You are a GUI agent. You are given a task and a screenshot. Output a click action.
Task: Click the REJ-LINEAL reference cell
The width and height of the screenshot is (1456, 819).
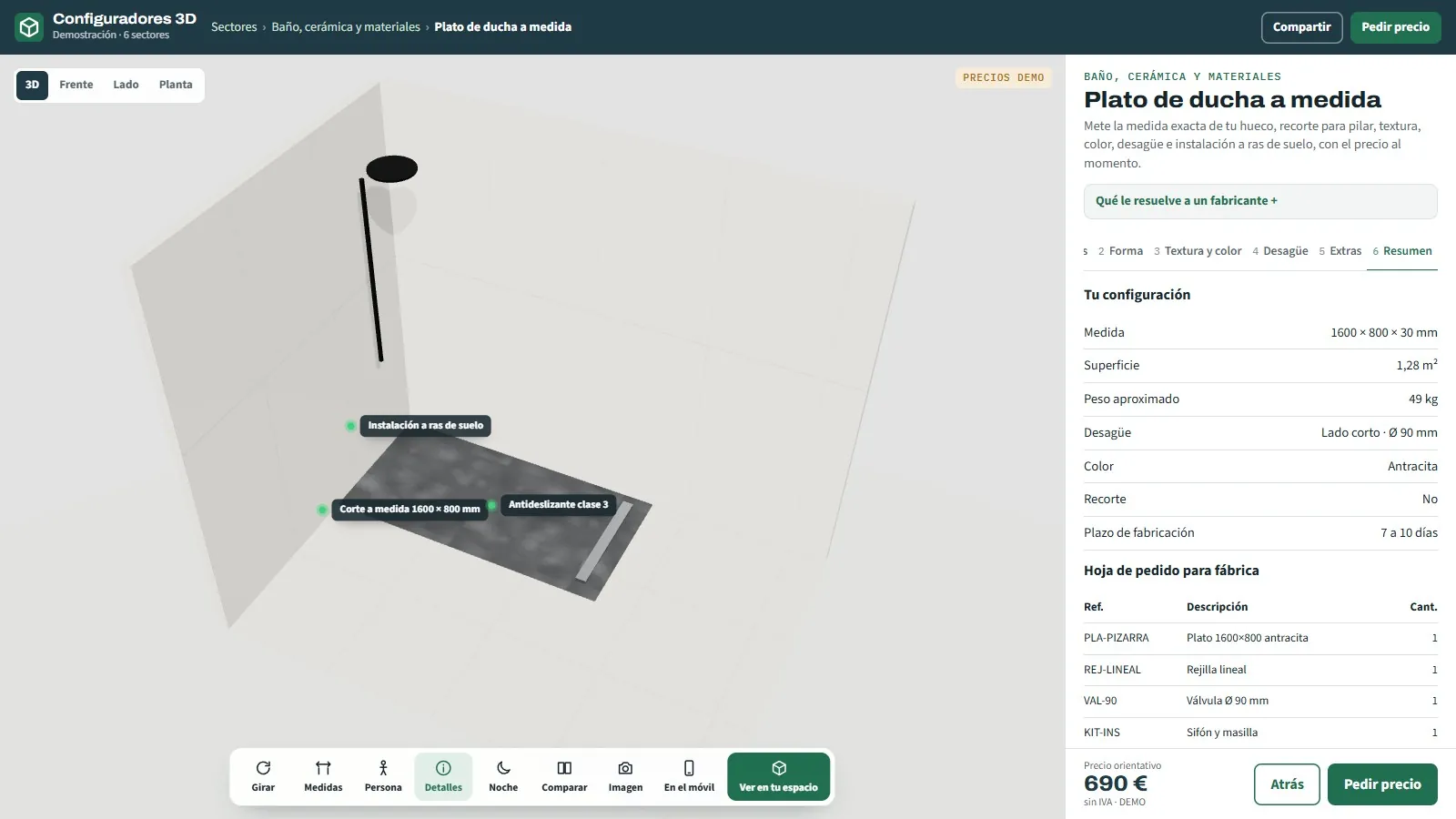(1112, 670)
